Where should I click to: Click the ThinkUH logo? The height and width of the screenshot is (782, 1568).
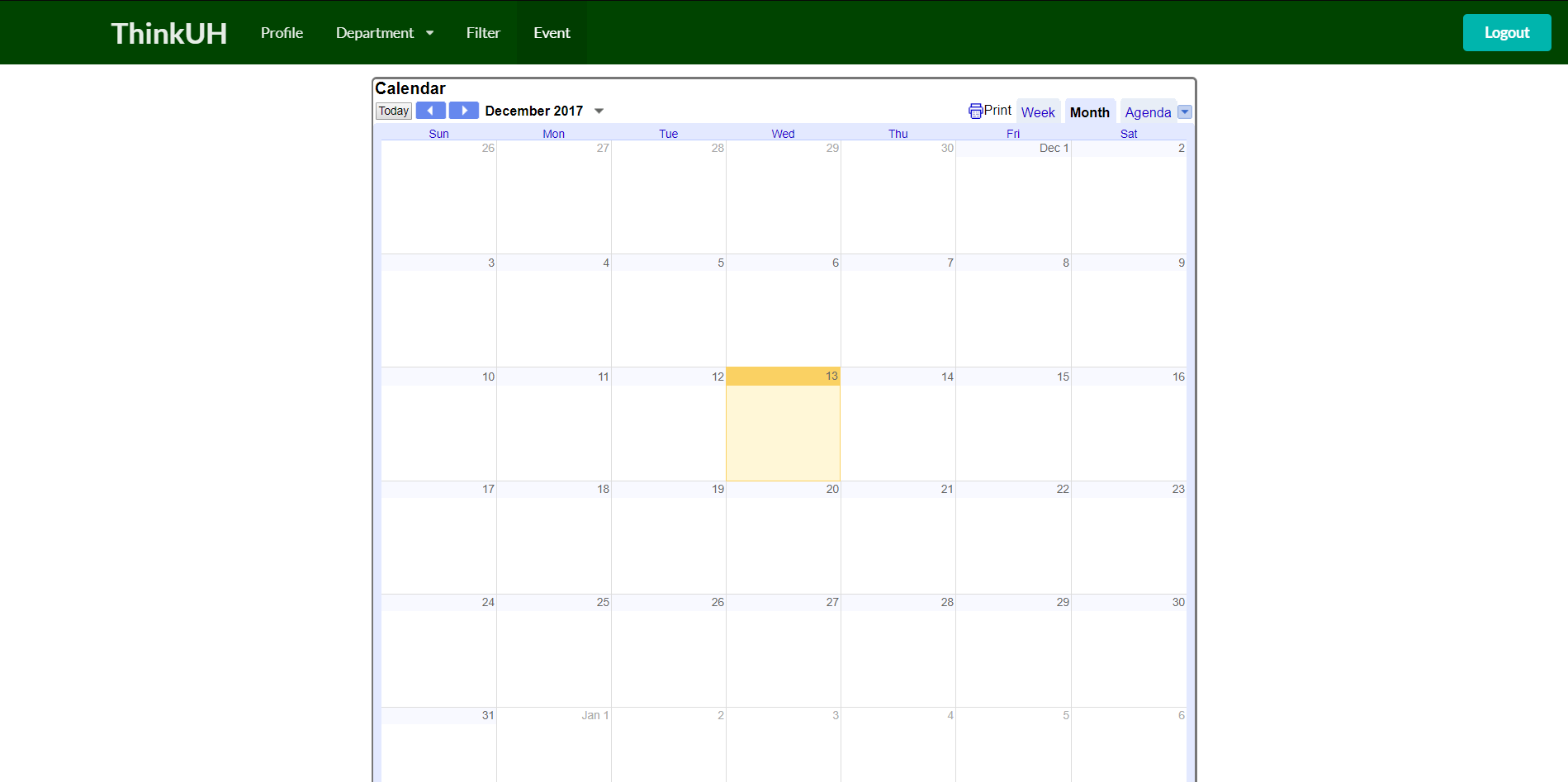tap(169, 33)
